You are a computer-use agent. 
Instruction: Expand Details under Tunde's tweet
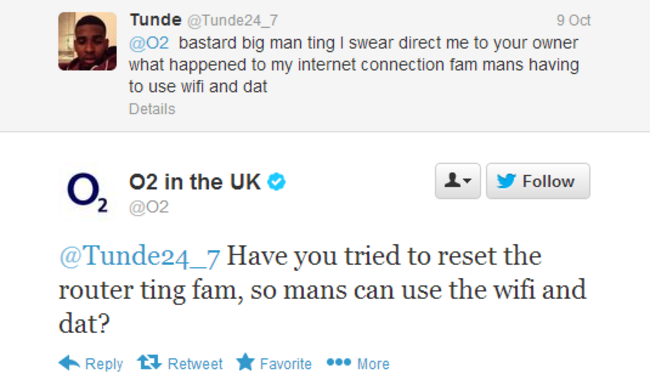tap(152, 109)
